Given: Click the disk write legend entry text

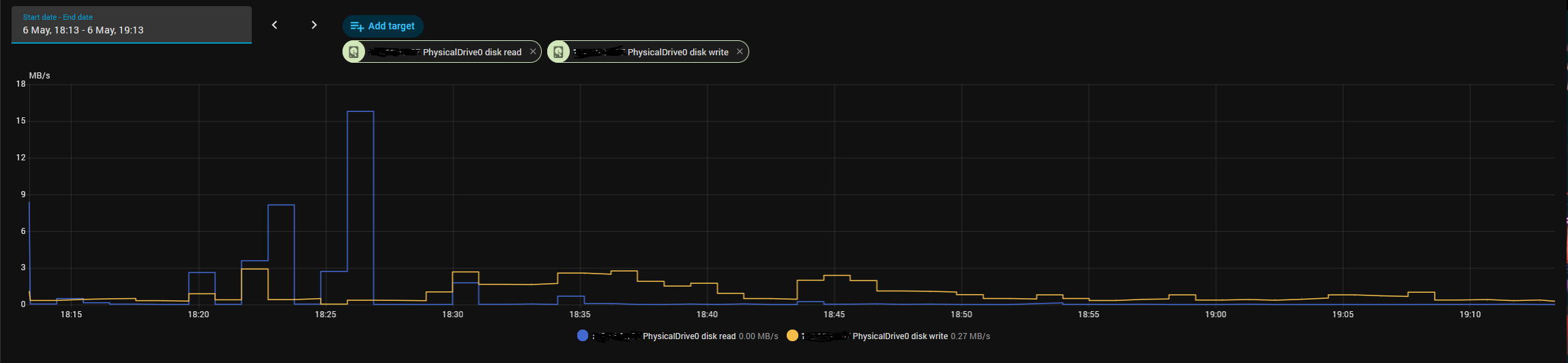Looking at the screenshot, I should tap(900, 336).
